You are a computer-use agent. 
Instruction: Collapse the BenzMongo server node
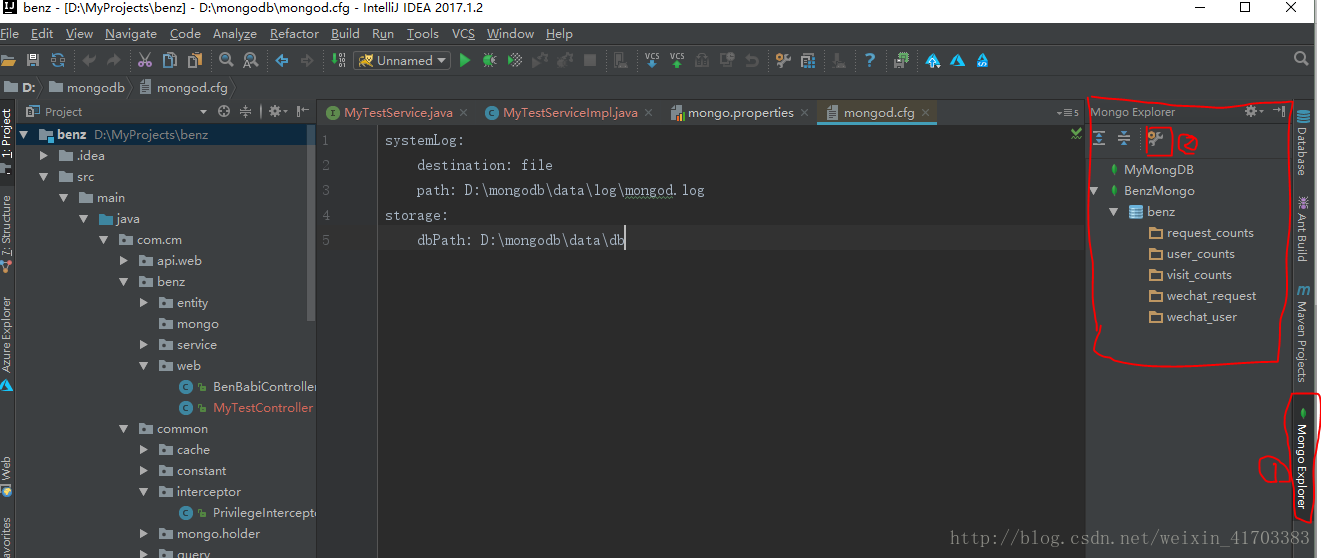click(x=1098, y=191)
